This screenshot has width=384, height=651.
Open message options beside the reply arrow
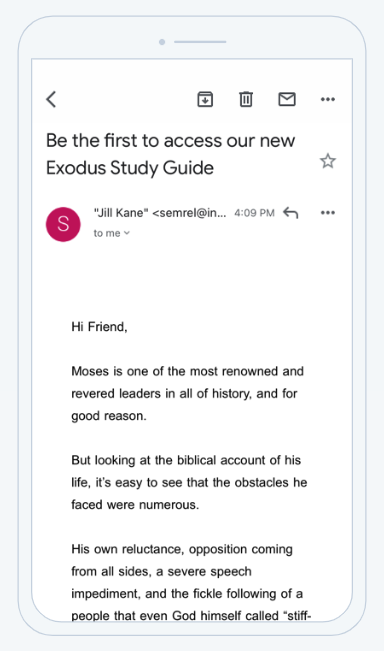[x=328, y=213]
